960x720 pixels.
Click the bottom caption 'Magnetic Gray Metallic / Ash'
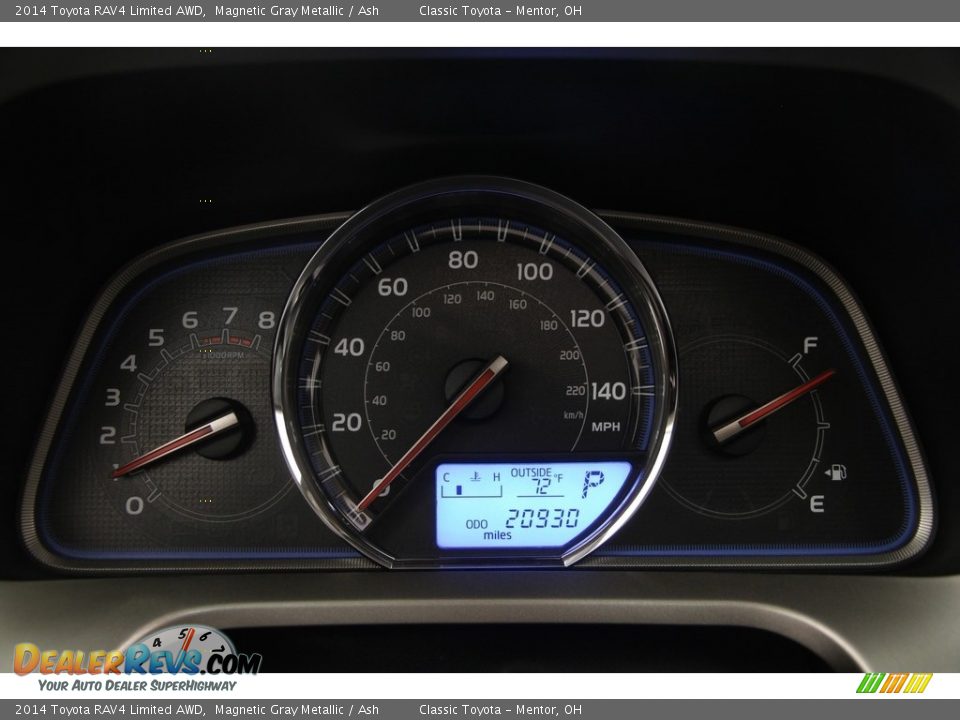(x=296, y=710)
